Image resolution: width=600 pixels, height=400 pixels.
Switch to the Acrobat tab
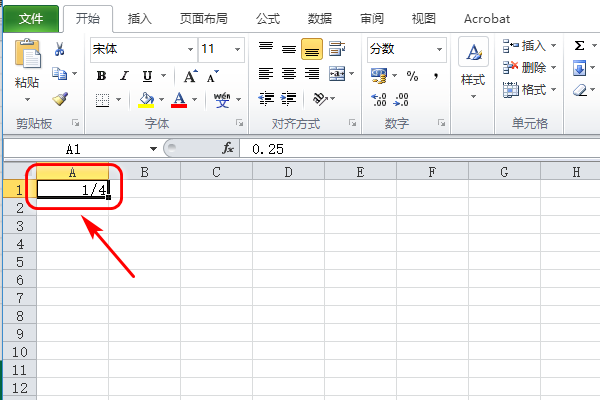(x=487, y=18)
